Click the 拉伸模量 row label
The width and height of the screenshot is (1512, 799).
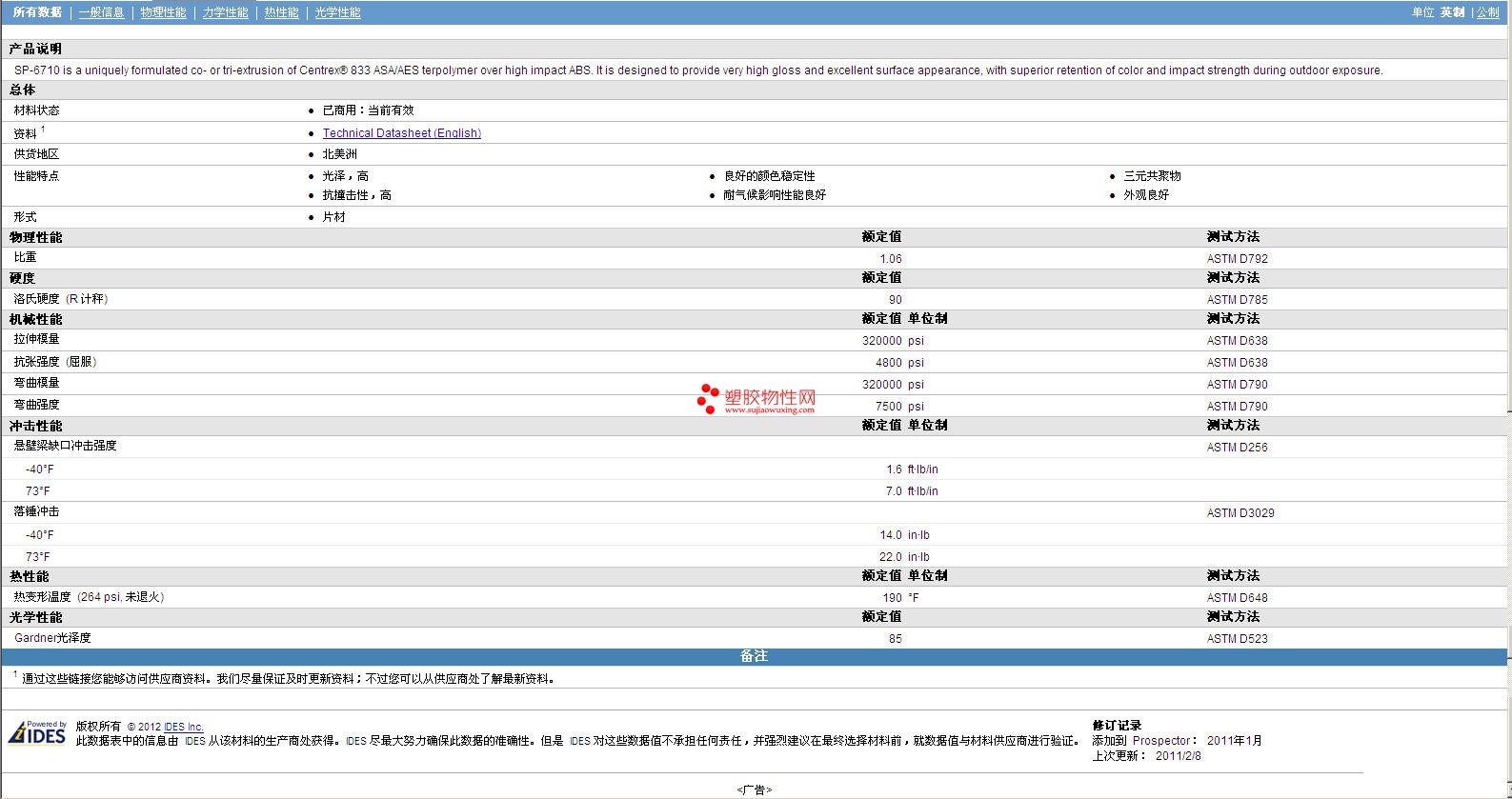[x=36, y=339]
